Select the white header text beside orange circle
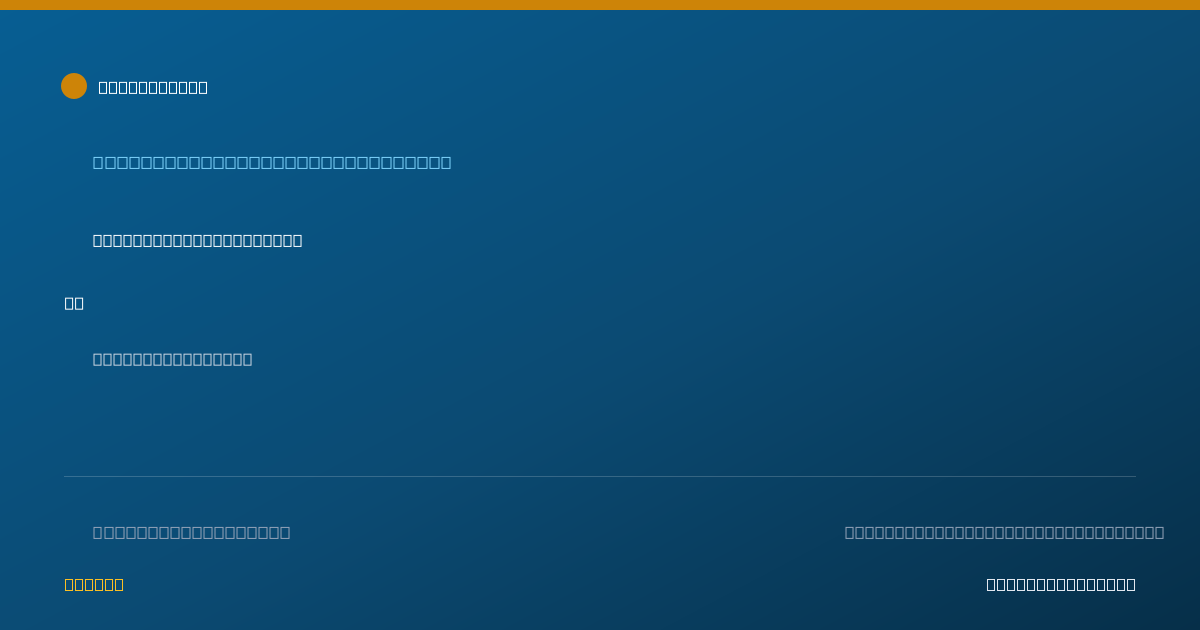 [x=153, y=87]
